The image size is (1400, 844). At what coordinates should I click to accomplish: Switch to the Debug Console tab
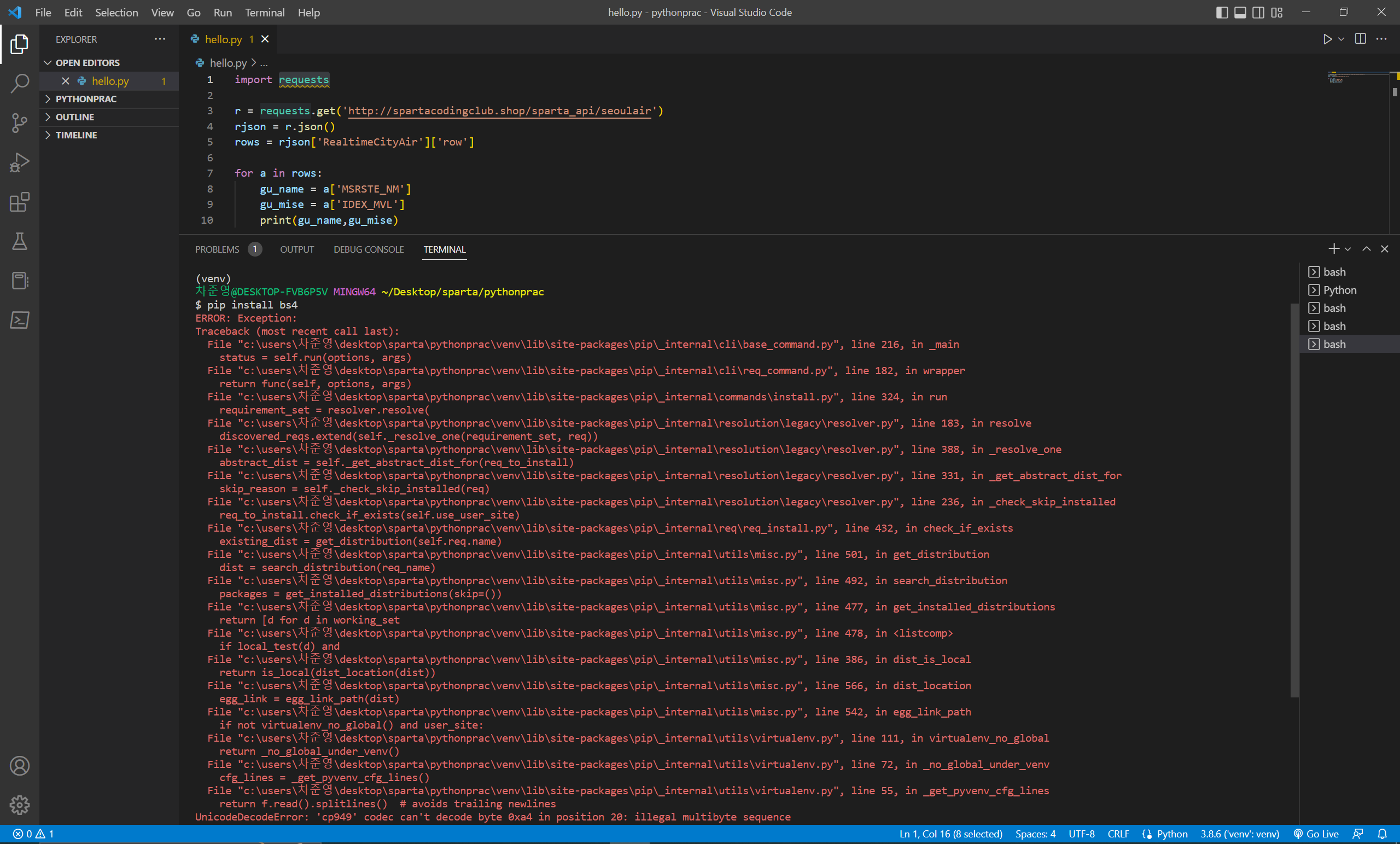click(x=369, y=249)
